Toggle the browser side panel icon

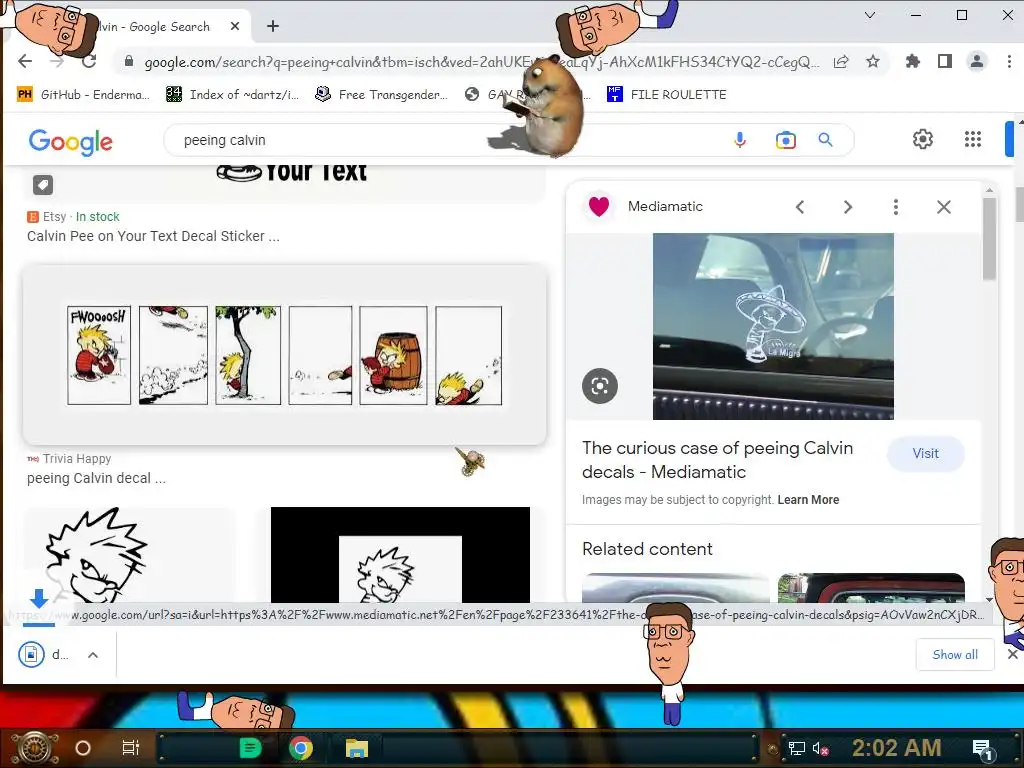(x=944, y=61)
